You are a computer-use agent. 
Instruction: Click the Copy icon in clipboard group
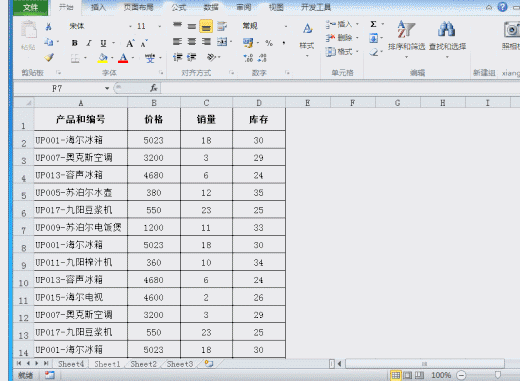click(x=49, y=42)
